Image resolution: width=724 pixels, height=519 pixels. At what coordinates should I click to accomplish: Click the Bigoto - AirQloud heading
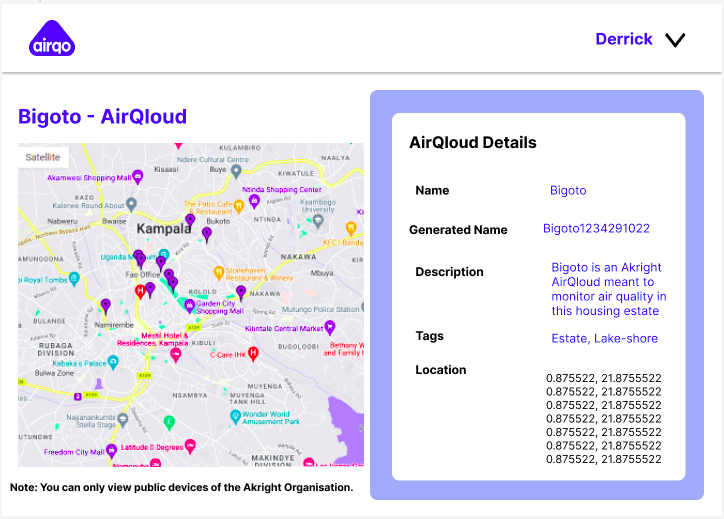click(x=103, y=116)
